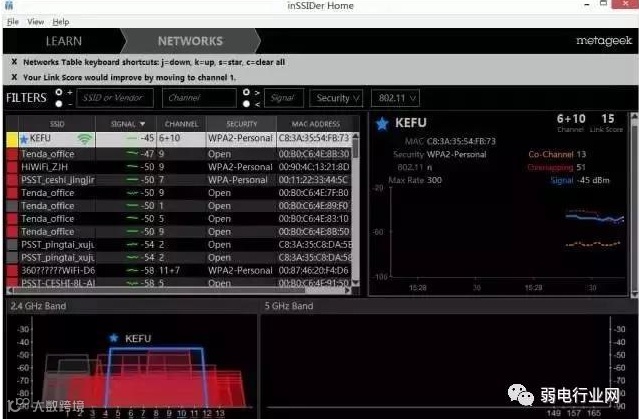Click the 2.4 GHz Band panel title
Viewport: 639px width, 419px height.
pyautogui.click(x=38, y=306)
